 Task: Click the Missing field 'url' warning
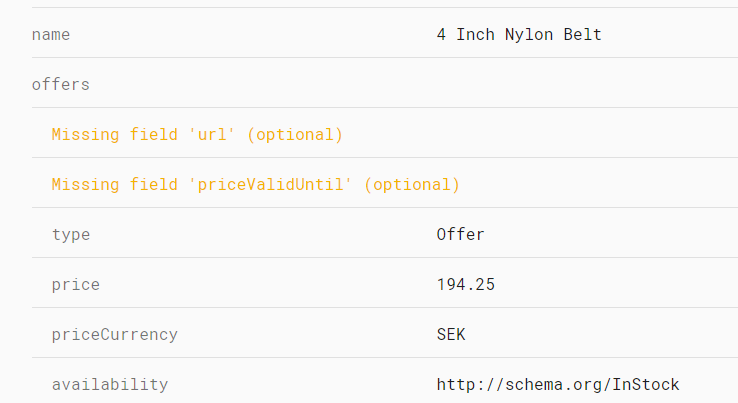point(197,135)
